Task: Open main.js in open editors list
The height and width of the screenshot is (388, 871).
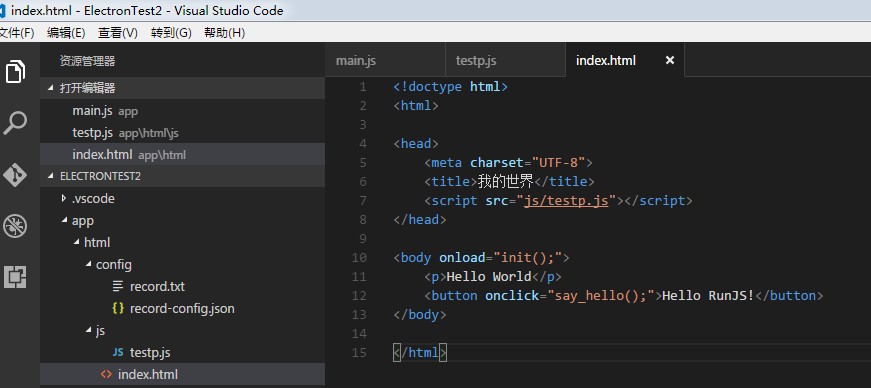Action: tap(182, 111)
